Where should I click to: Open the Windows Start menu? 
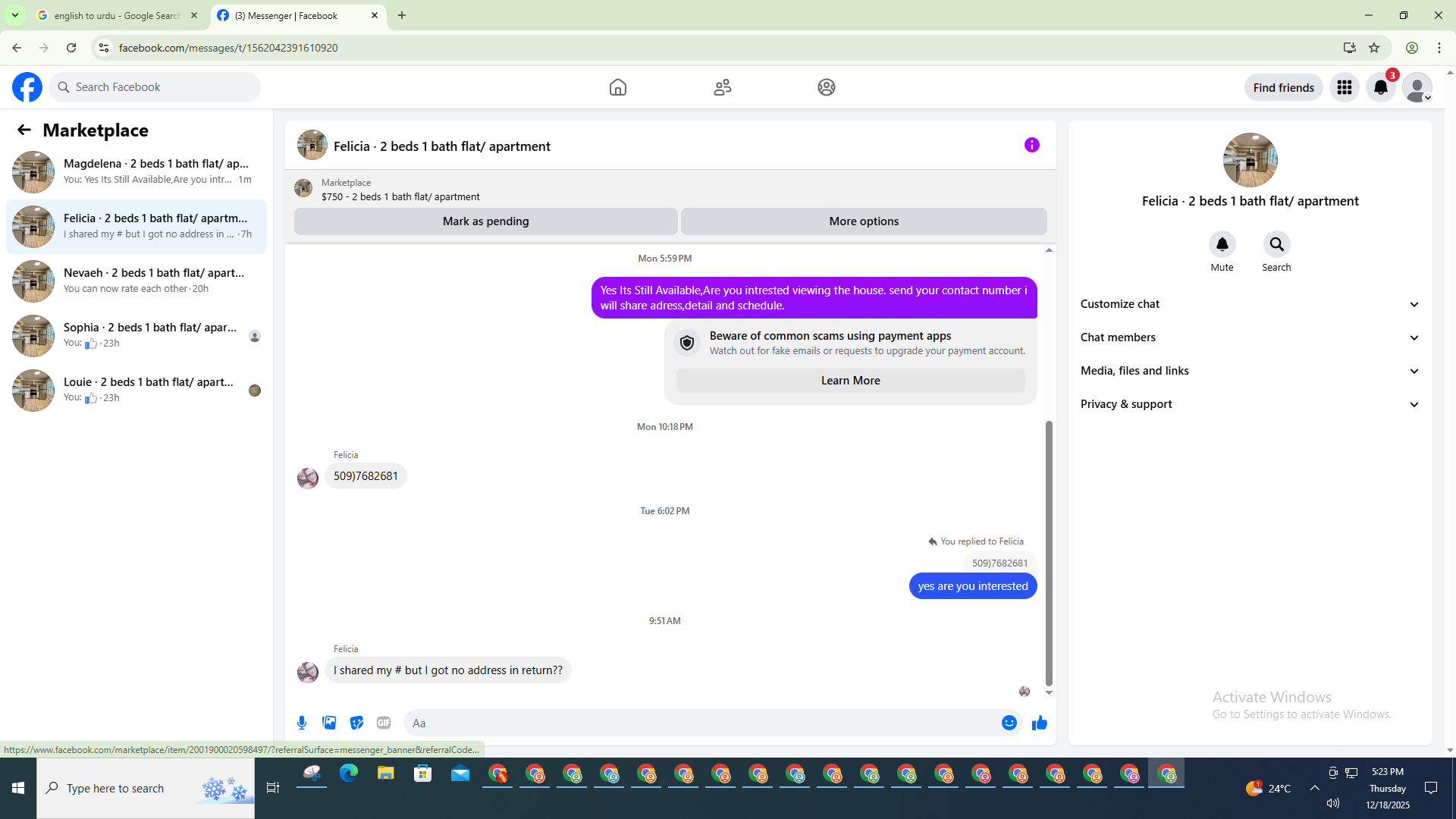pyautogui.click(x=18, y=789)
